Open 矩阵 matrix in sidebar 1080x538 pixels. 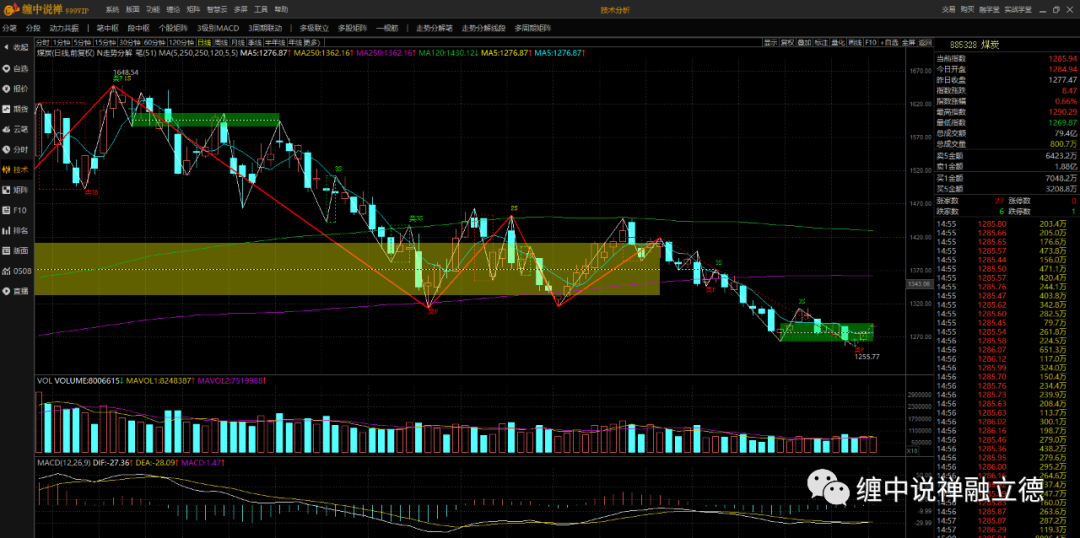pos(16,189)
